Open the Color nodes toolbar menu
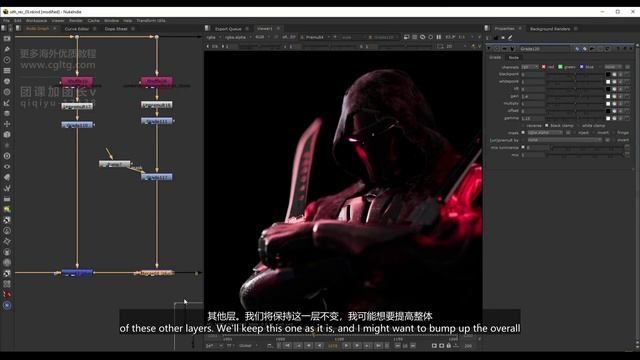This screenshot has height=360, width=640. click(7, 81)
